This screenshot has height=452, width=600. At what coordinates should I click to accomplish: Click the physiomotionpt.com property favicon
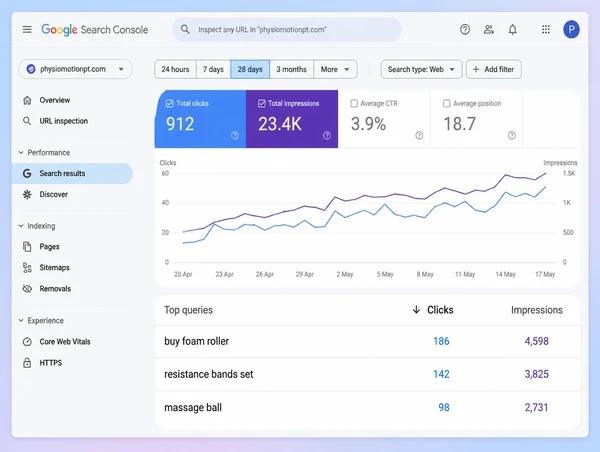(x=31, y=69)
